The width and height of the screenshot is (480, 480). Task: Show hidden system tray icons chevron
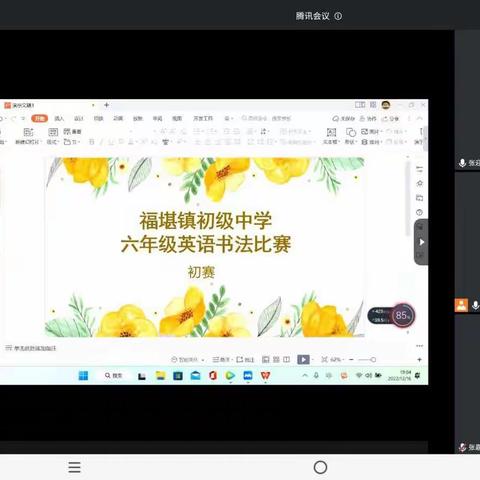click(305, 376)
